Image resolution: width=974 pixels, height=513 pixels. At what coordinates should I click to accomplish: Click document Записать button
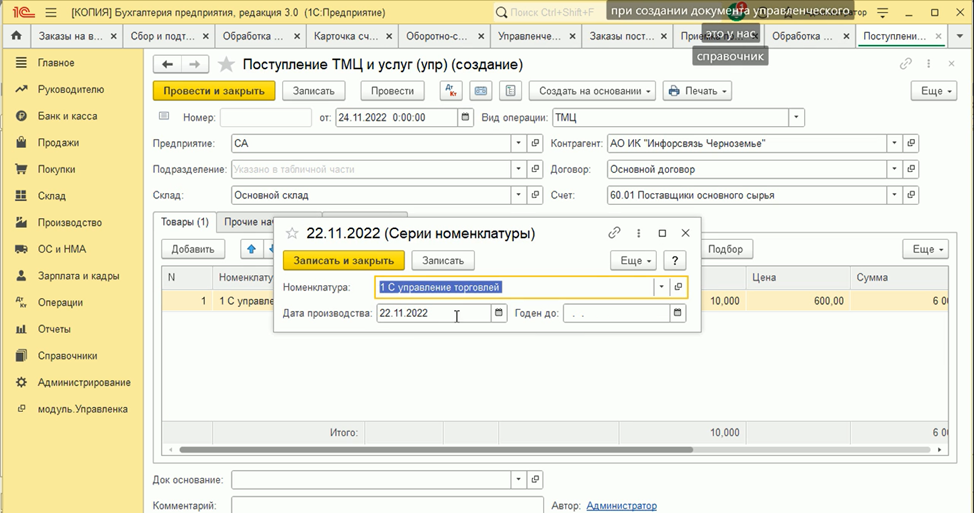point(314,91)
